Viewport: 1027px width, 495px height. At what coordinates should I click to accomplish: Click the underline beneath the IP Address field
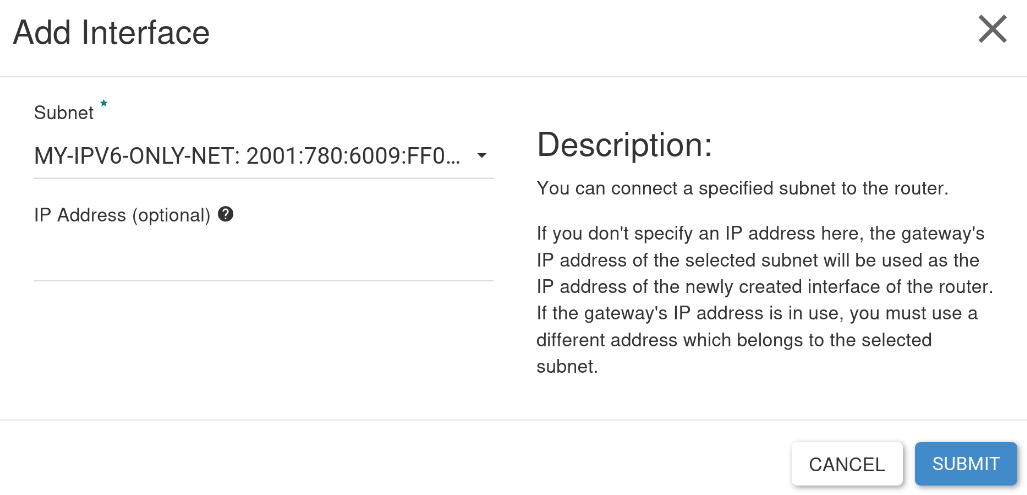click(263, 280)
